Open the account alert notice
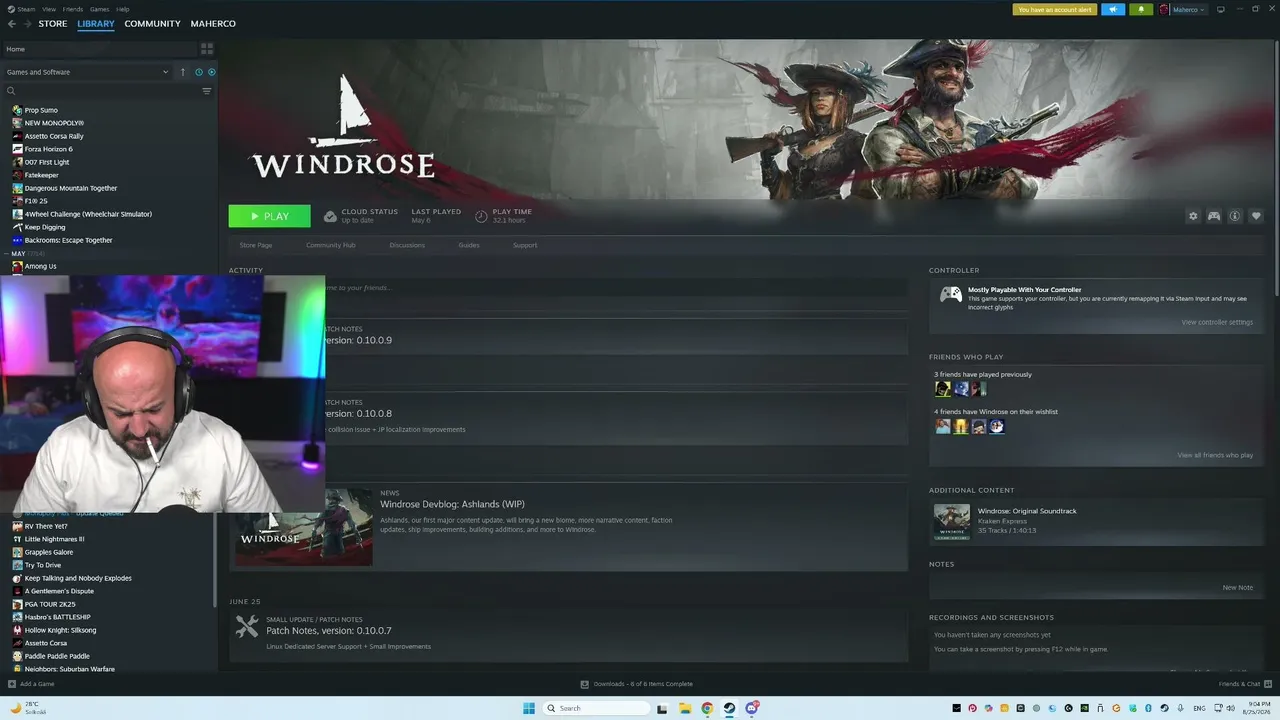Viewport: 1280px width, 720px height. 1055,10
